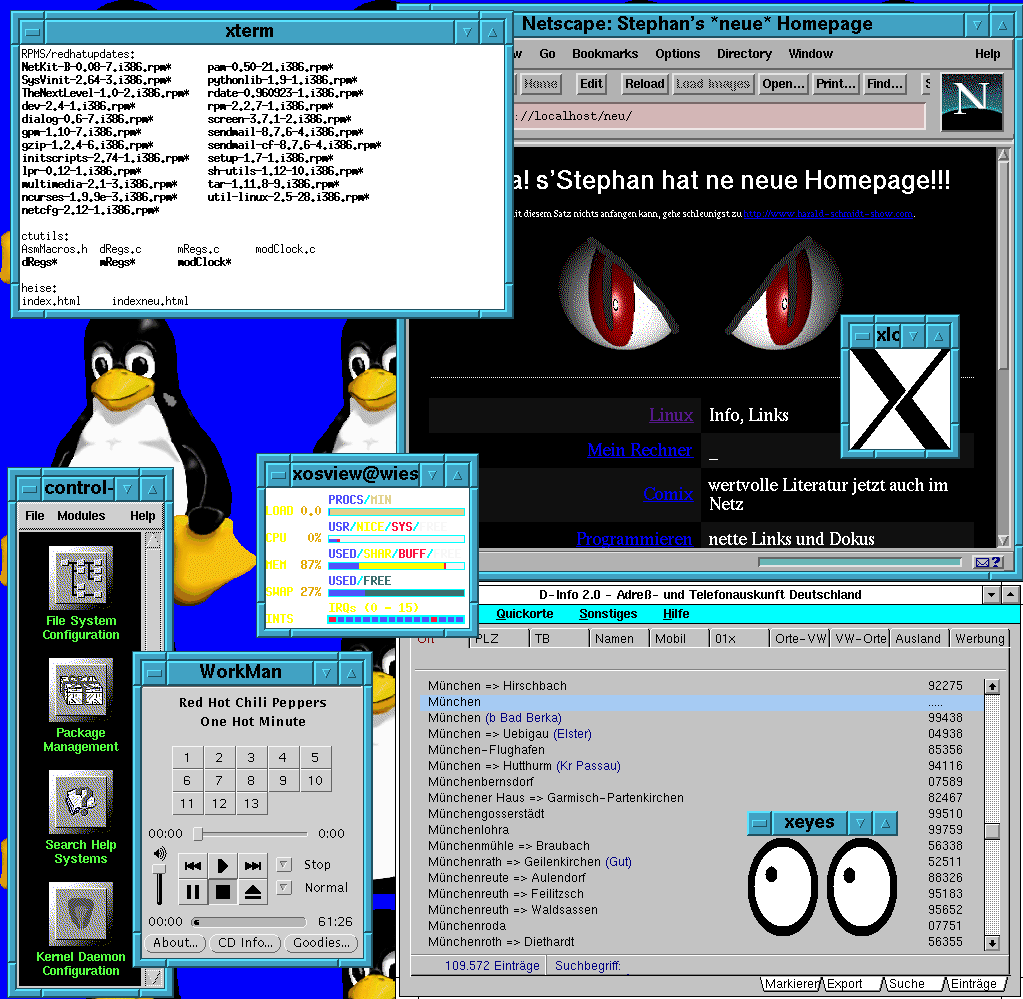This screenshot has height=999, width=1023.
Task: Switch to Mobil tab in D-Info
Action: pyautogui.click(x=679, y=638)
